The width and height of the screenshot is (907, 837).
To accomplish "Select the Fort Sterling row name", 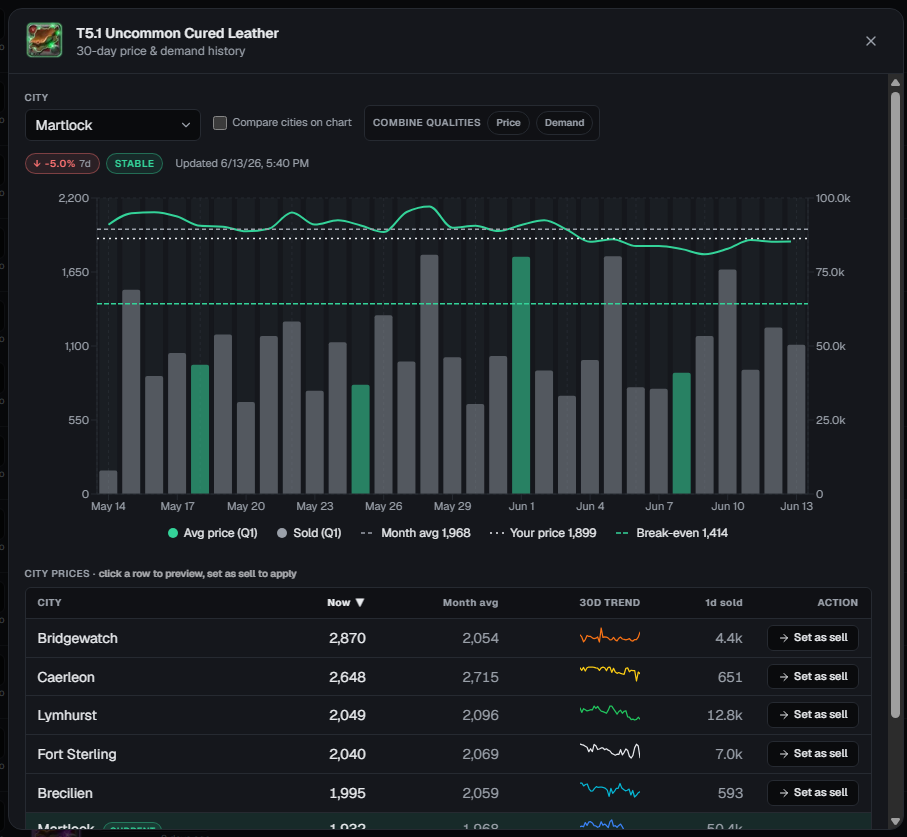I will tap(77, 754).
